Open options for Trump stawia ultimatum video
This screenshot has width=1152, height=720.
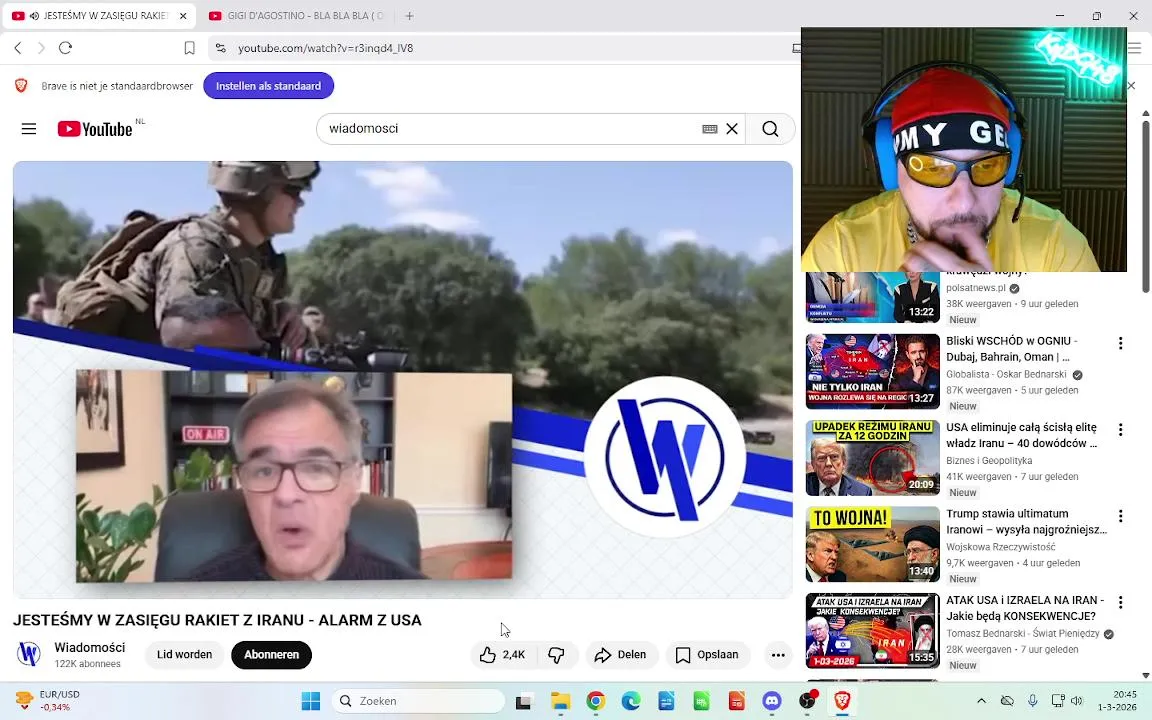[1120, 516]
